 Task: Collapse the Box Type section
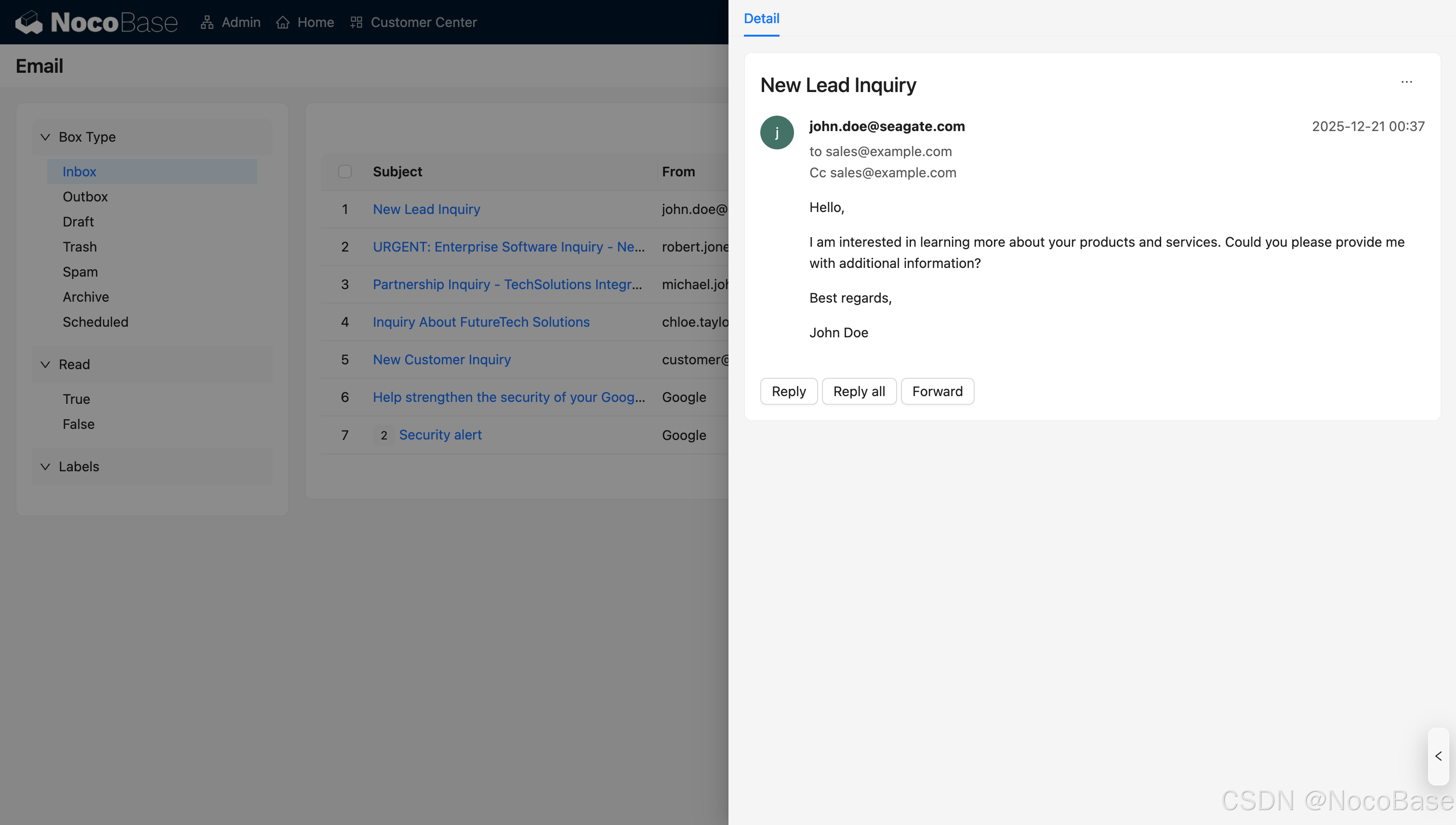[45, 137]
